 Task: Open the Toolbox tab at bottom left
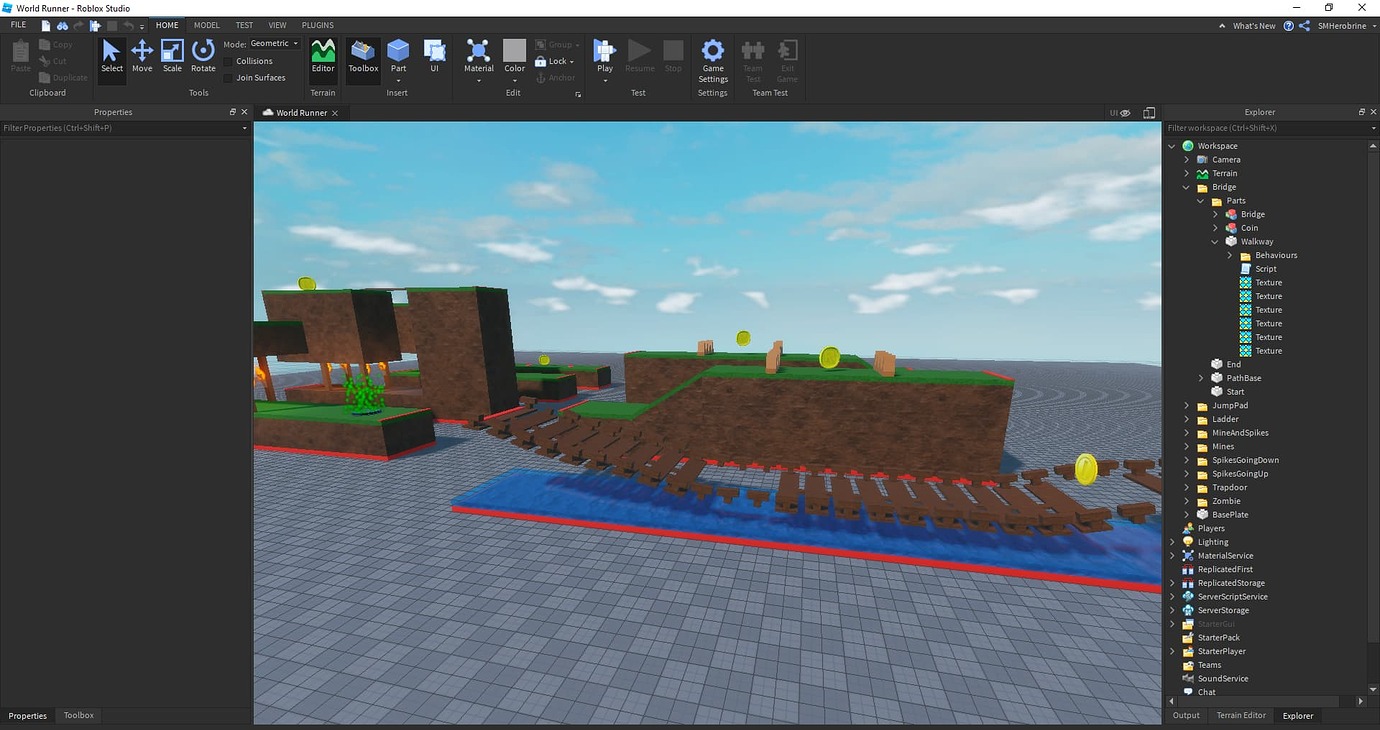click(78, 715)
